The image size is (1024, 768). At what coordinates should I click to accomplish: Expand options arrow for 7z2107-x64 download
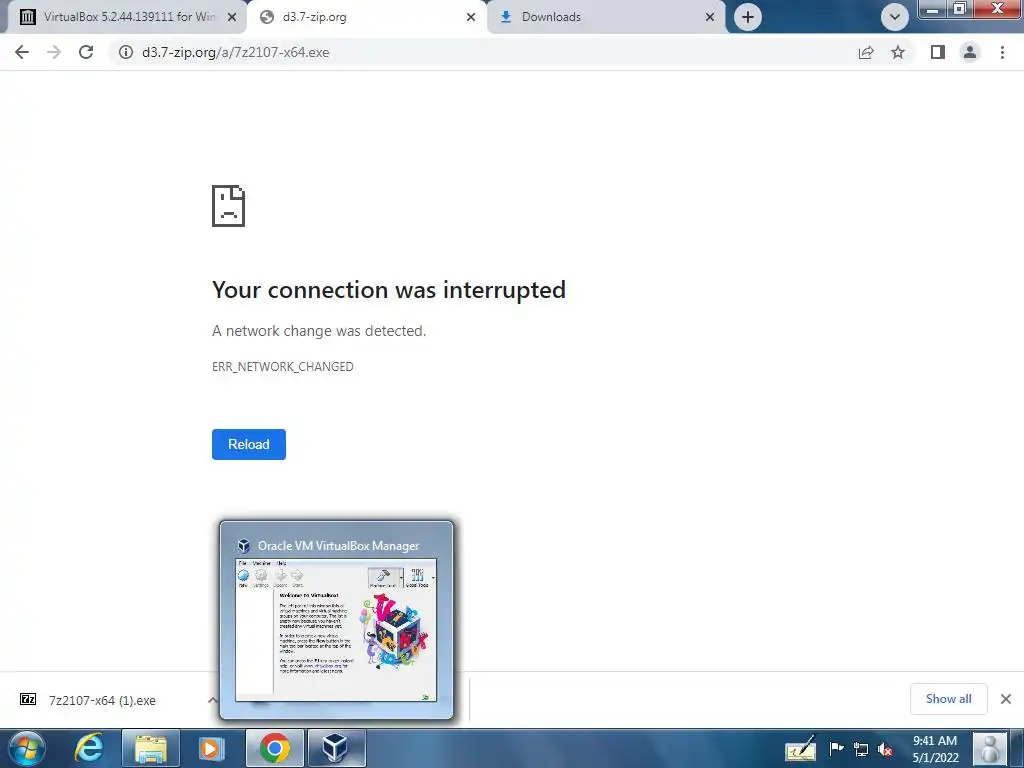coord(212,700)
